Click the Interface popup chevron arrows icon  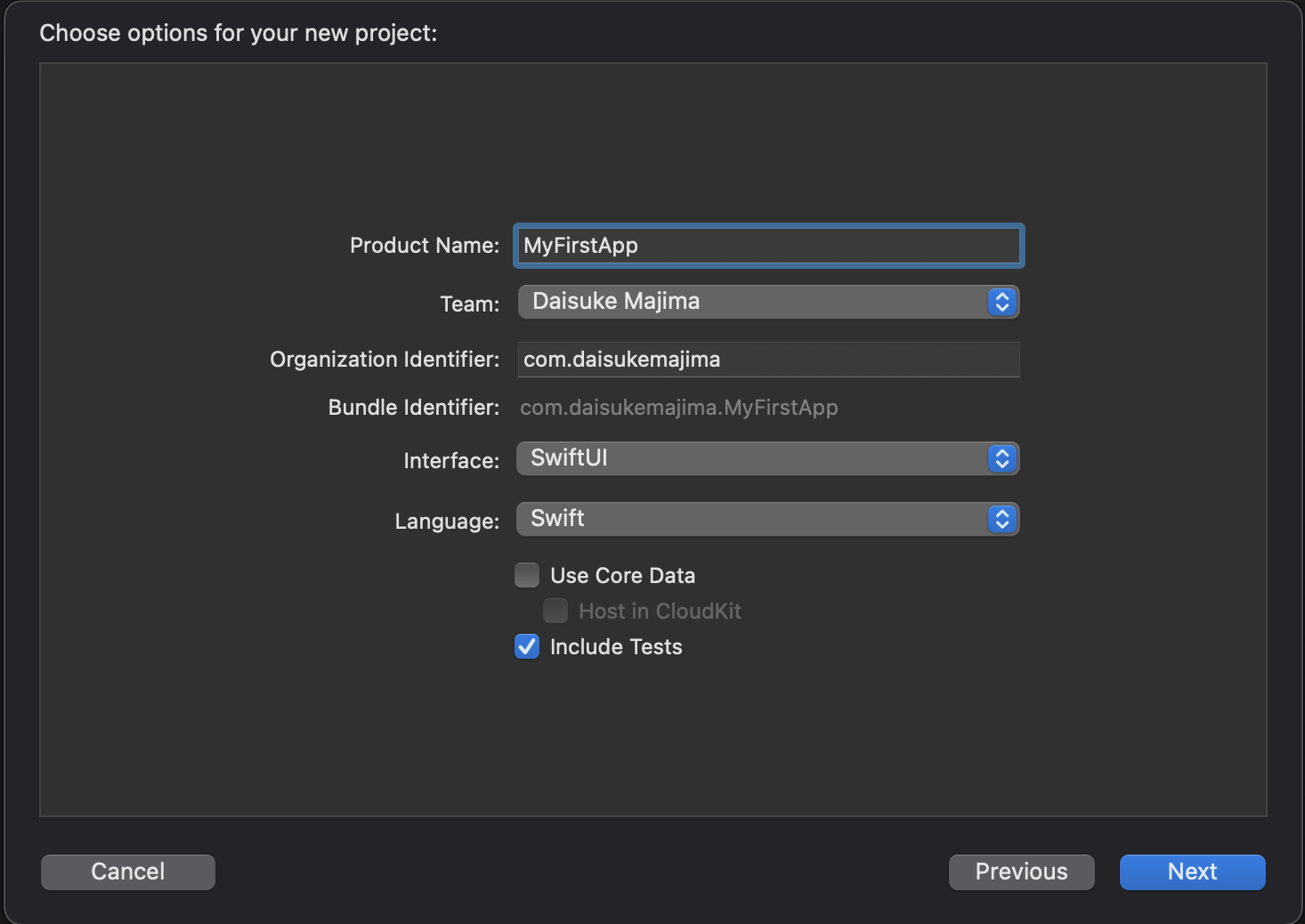click(x=1002, y=458)
